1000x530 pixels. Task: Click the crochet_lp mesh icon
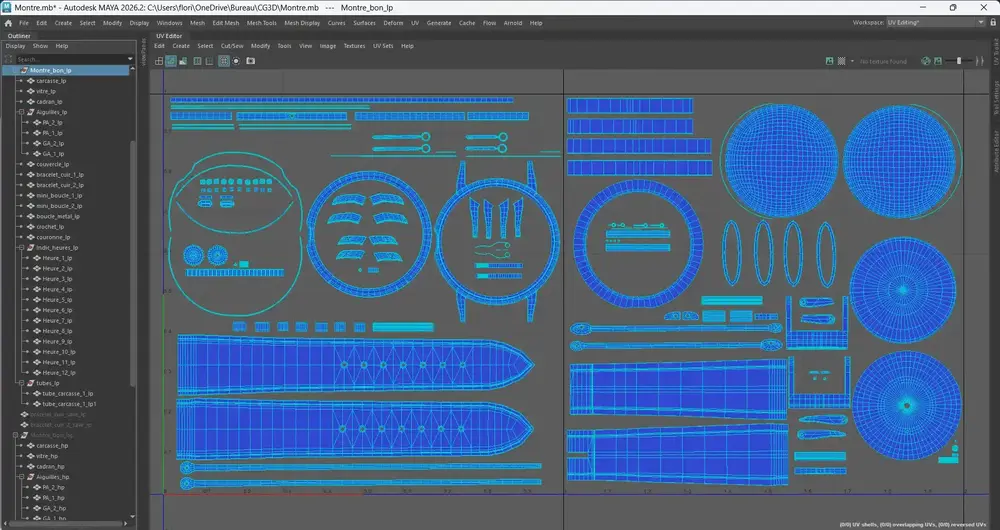pos(30,227)
